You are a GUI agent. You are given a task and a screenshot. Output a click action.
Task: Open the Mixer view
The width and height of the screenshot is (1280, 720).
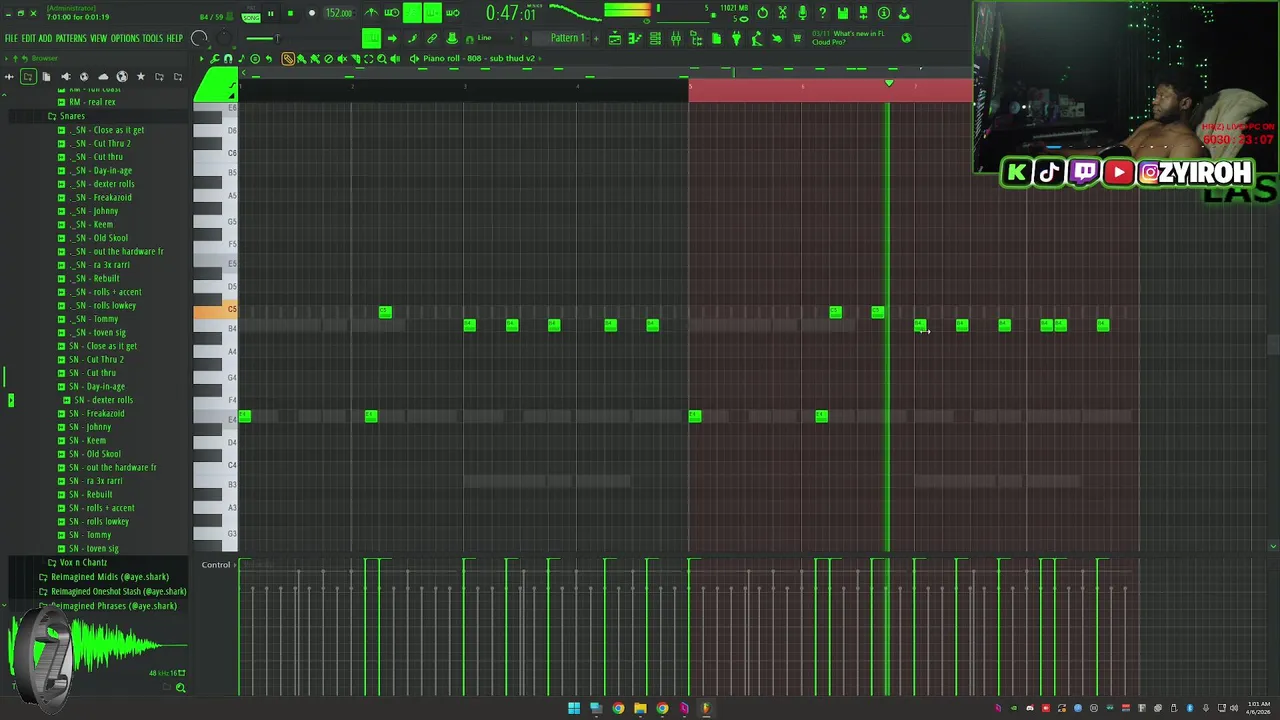click(675, 38)
